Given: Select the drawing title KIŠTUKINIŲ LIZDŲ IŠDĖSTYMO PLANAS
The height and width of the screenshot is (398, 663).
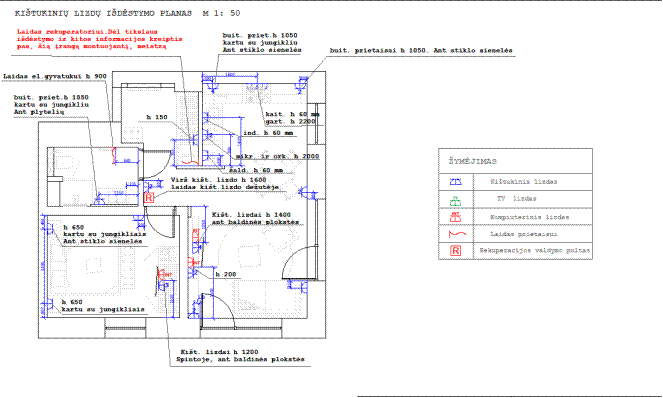Looking at the screenshot, I should (103, 13).
